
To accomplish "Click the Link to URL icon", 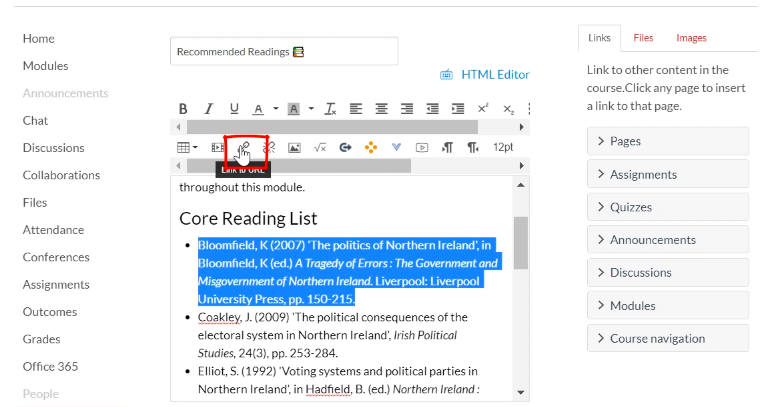I will coord(243,147).
